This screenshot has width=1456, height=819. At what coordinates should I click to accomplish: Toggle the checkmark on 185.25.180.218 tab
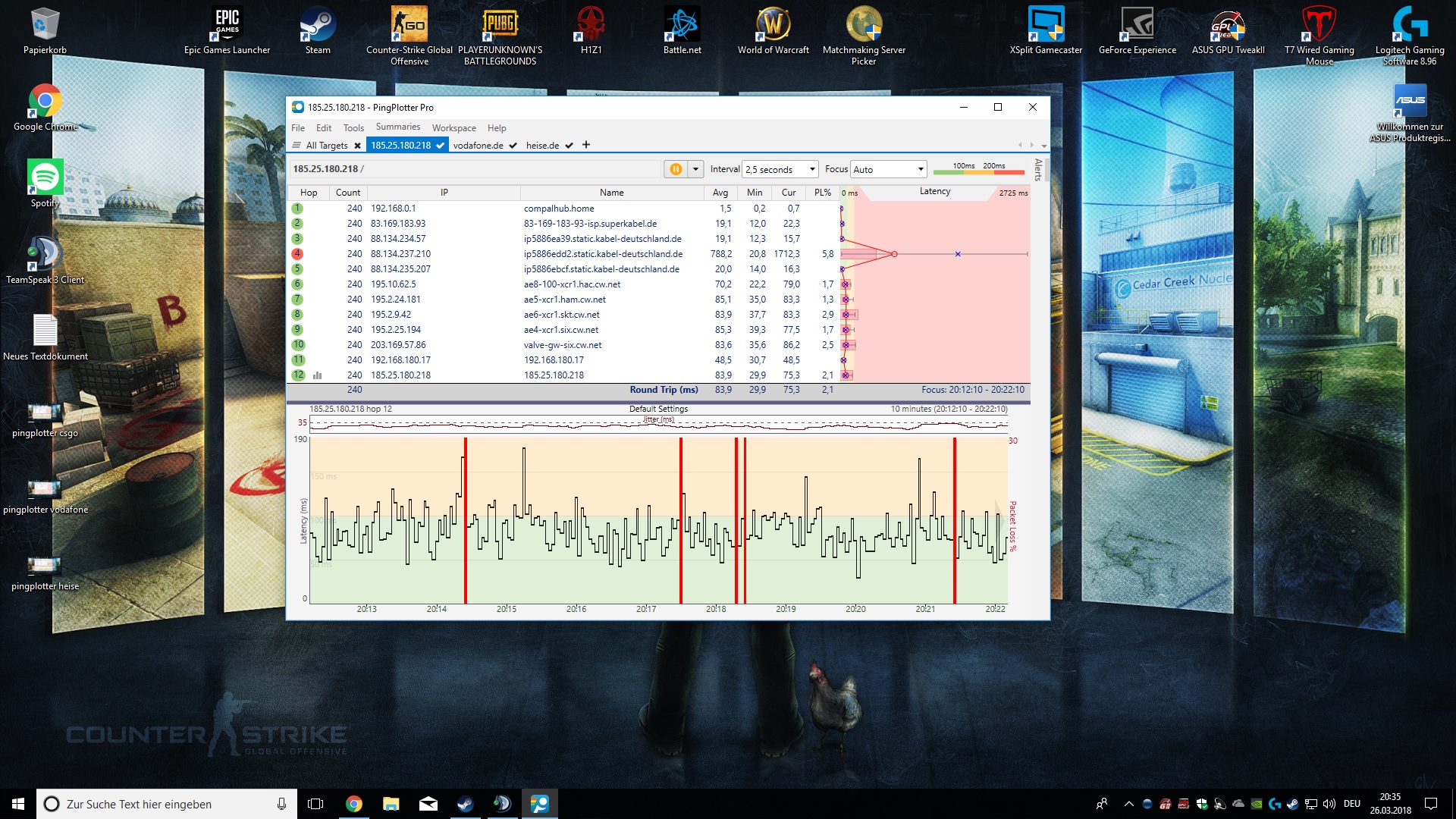tap(441, 146)
